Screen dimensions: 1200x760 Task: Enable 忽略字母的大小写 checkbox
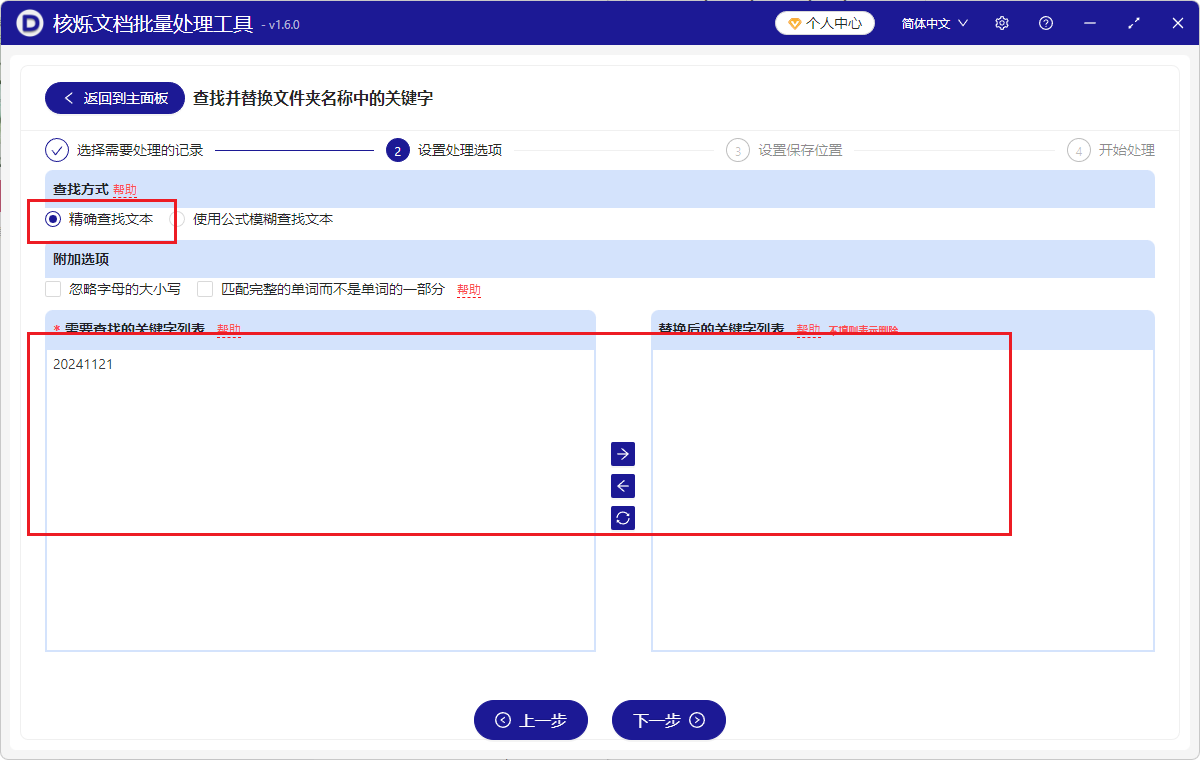pyautogui.click(x=52, y=289)
